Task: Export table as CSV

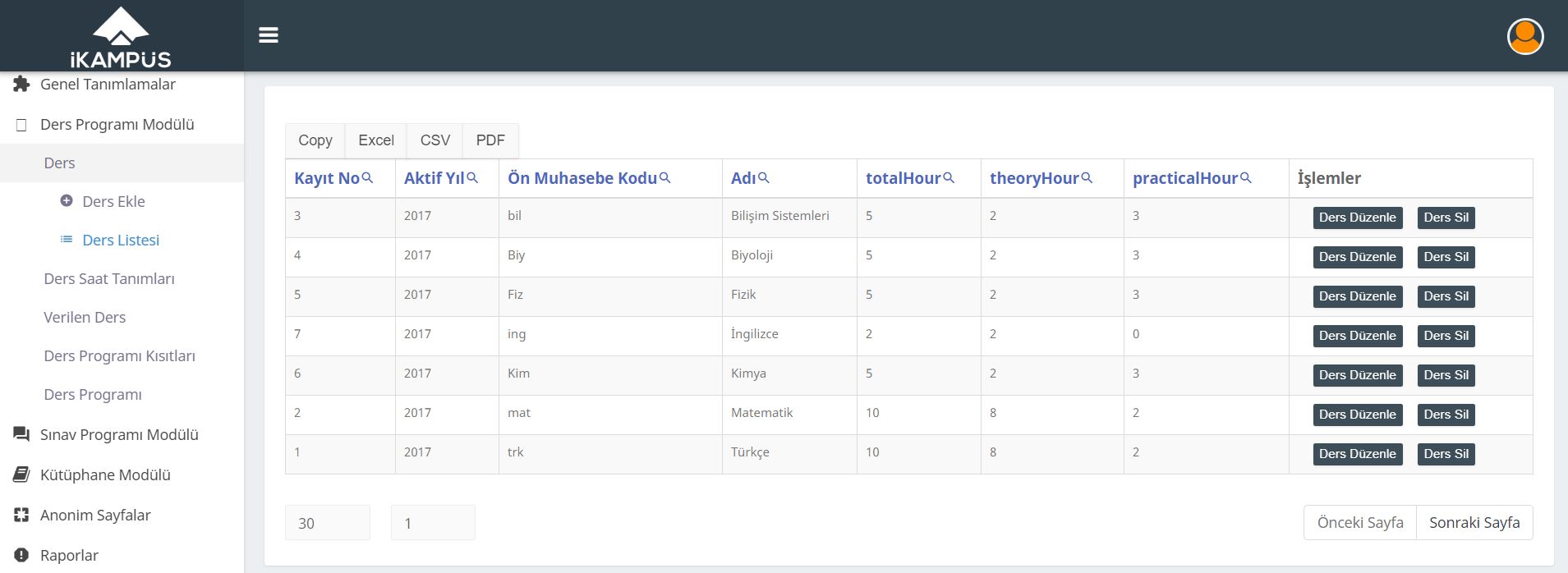Action: 435,140
